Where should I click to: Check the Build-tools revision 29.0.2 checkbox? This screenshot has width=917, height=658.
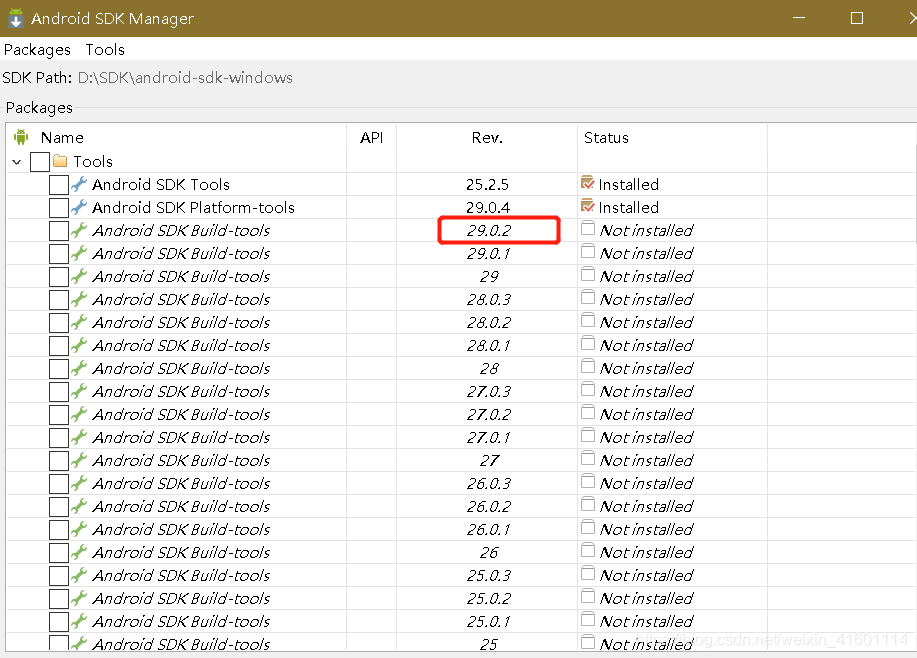(58, 230)
